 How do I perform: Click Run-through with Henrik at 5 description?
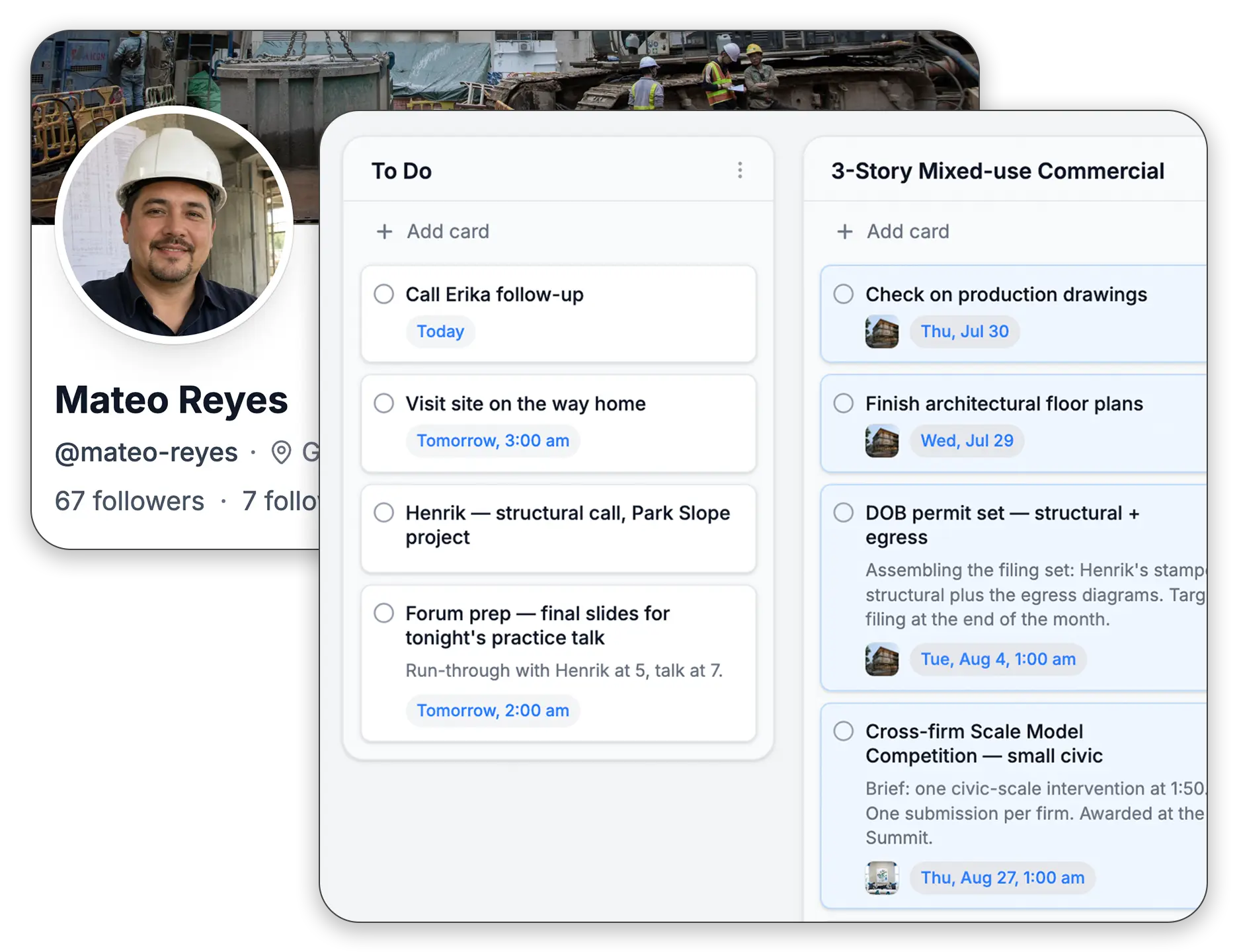[x=564, y=670]
